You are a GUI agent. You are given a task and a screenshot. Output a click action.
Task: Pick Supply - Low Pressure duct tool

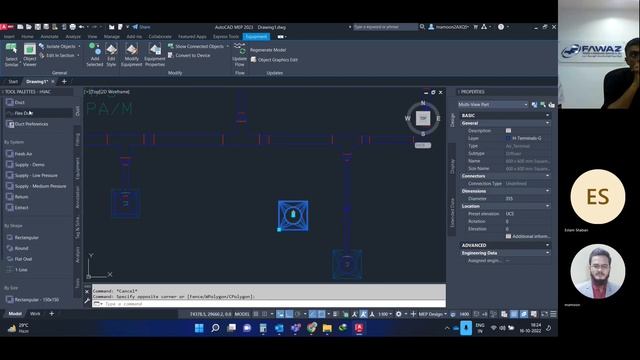[32, 175]
